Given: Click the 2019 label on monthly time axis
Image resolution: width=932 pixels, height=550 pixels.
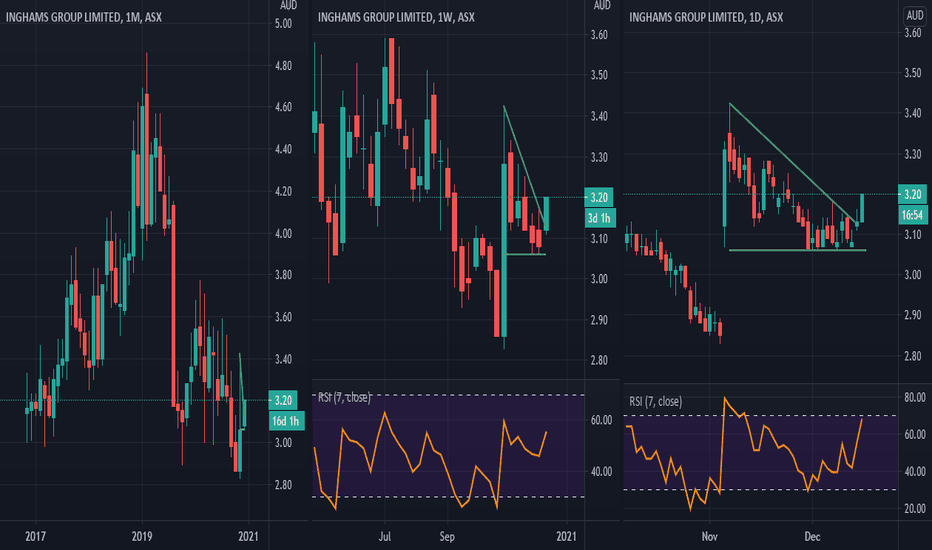Looking at the screenshot, I should [x=141, y=536].
